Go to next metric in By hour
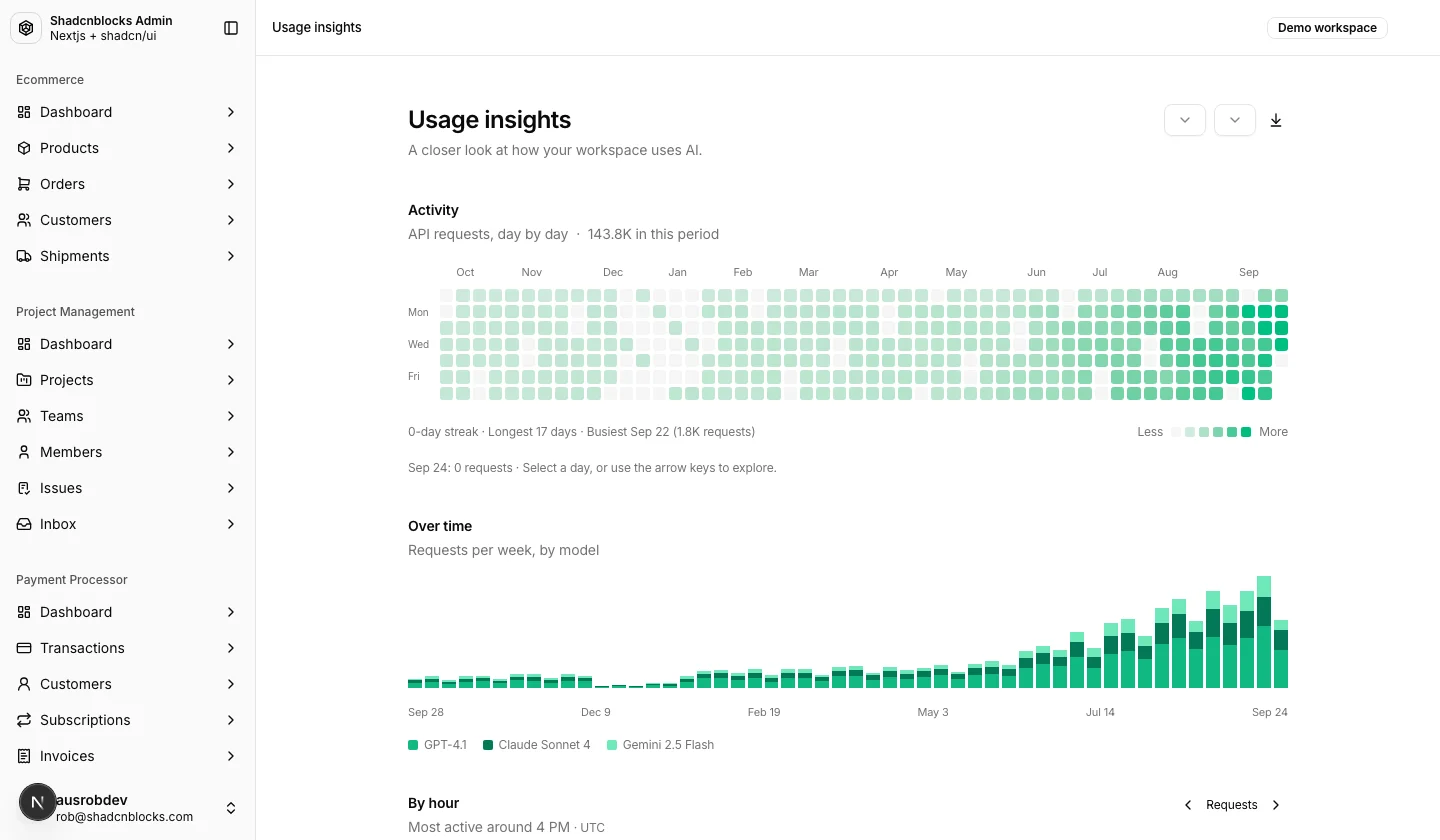Image resolution: width=1440 pixels, height=840 pixels. click(1276, 805)
